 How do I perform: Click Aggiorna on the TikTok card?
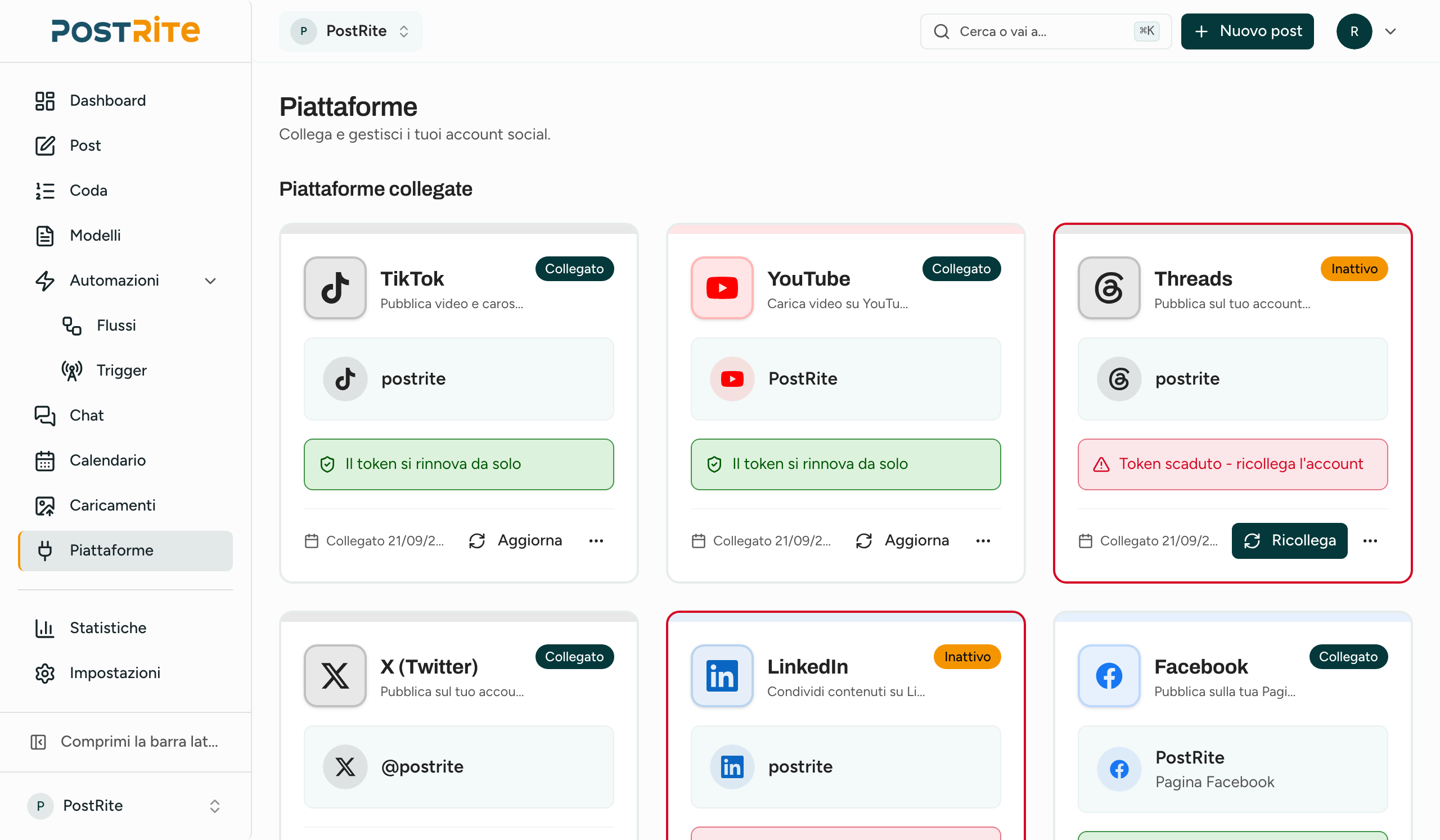pyautogui.click(x=515, y=541)
